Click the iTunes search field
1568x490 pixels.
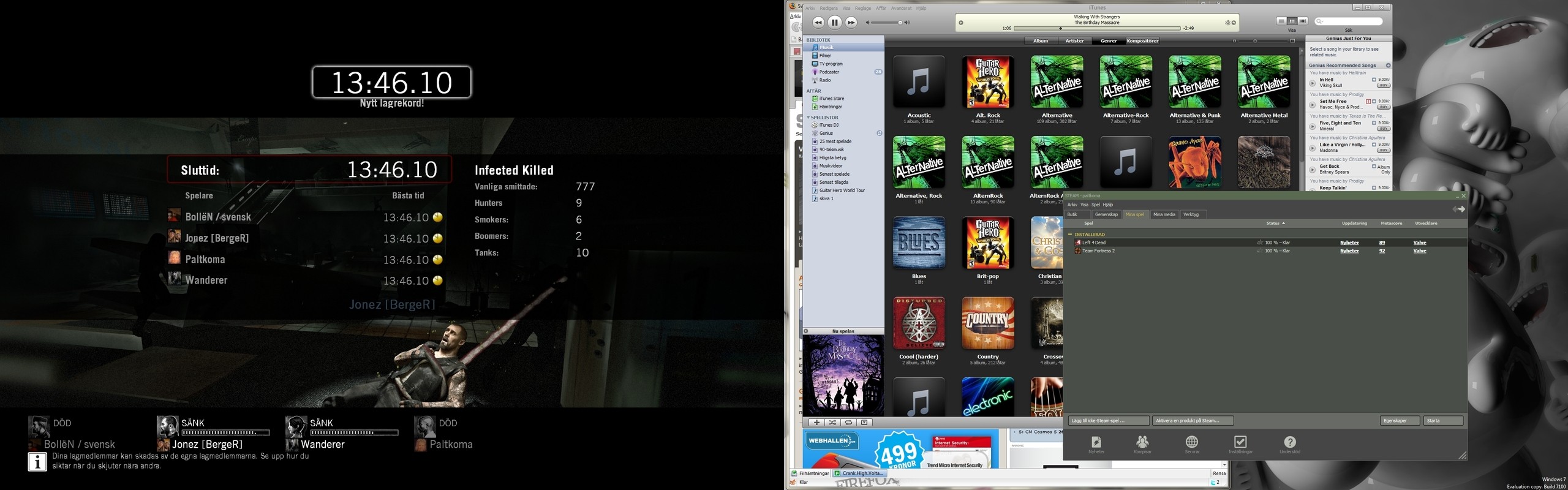coord(1349,21)
